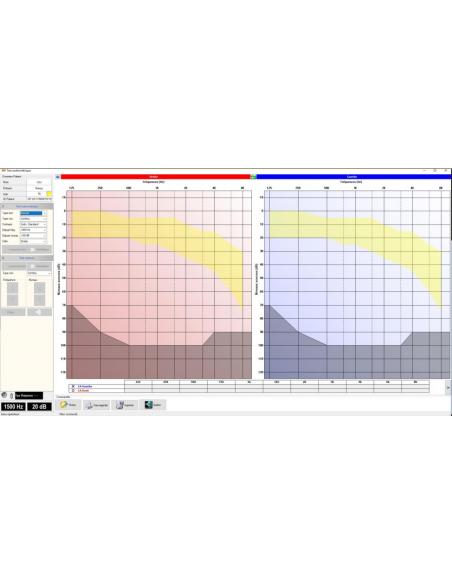Click the X icon of Test manuel Réinitialiser

coord(32,266)
